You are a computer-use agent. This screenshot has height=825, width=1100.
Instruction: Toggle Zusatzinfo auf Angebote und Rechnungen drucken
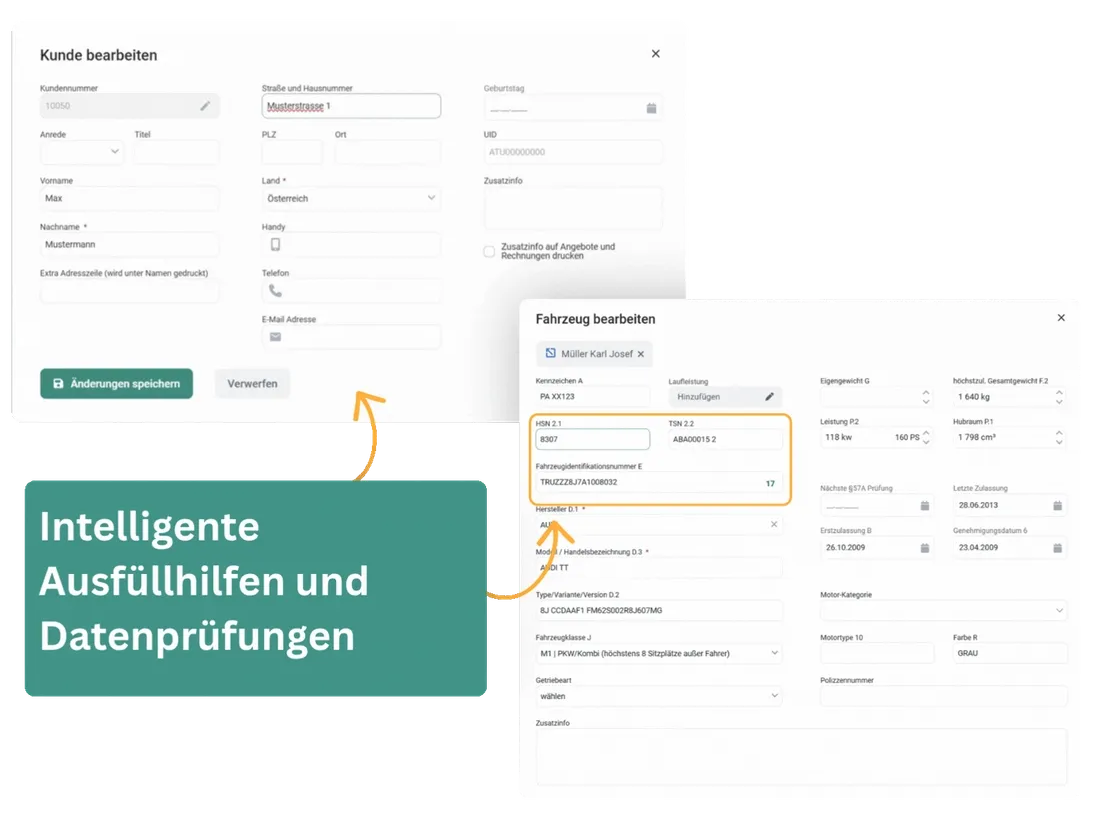pos(489,251)
